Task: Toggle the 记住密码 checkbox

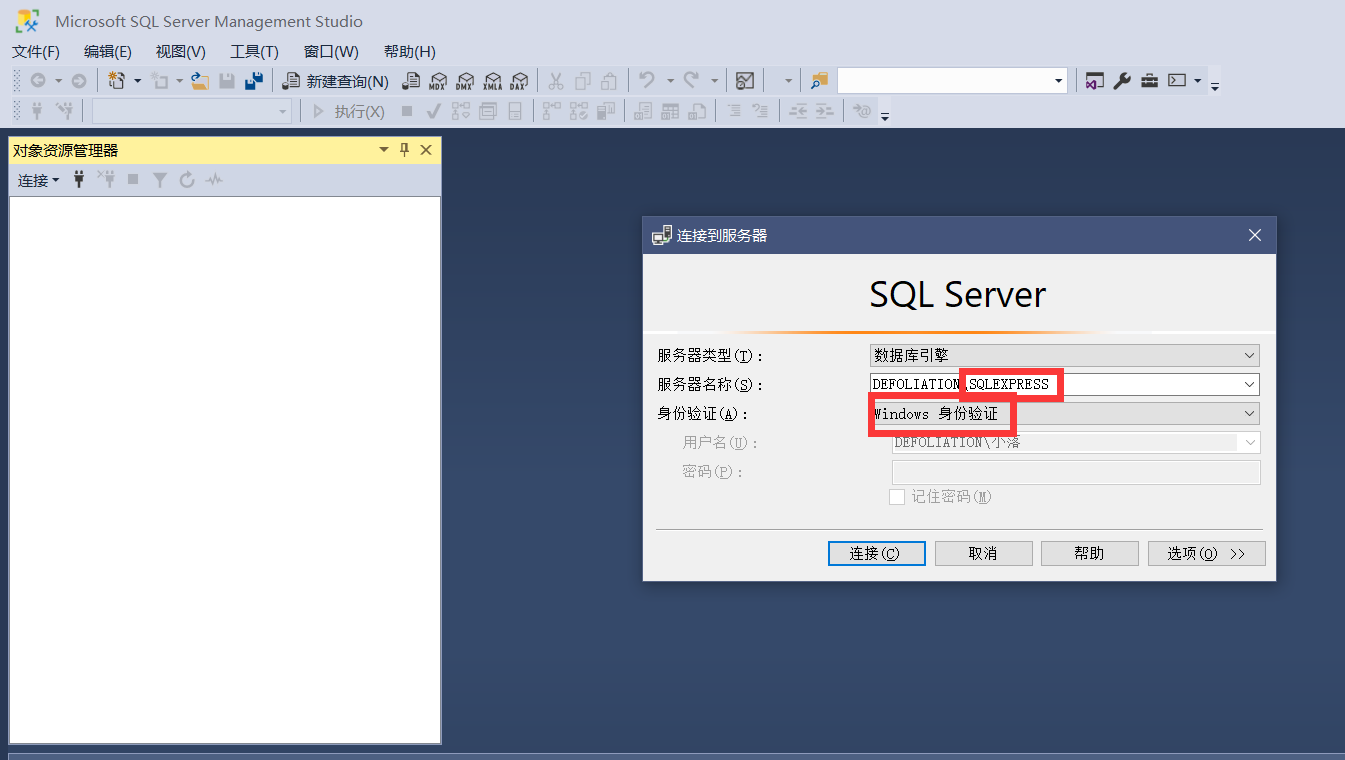Action: 897,497
